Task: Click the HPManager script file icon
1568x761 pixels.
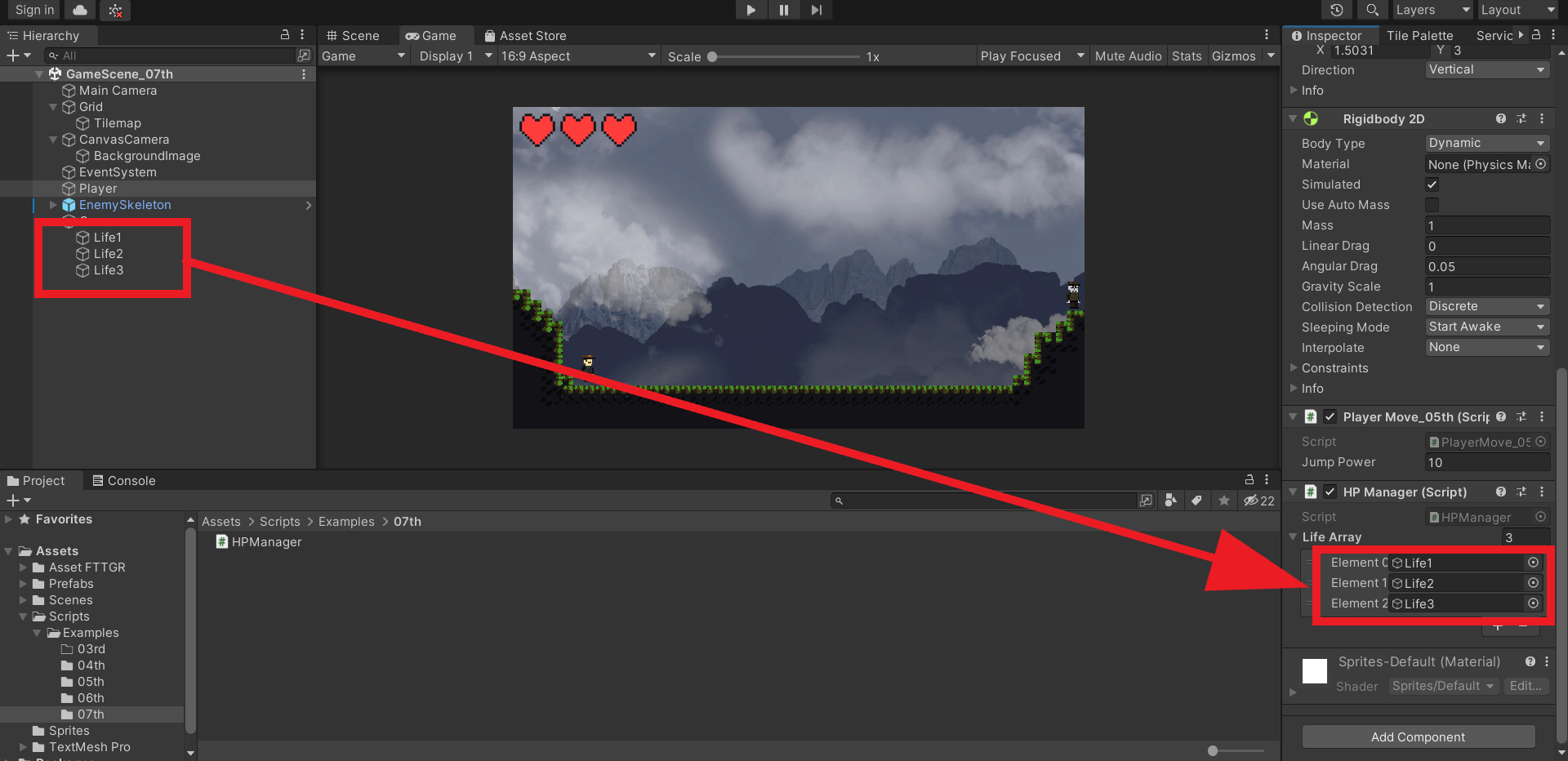Action: click(x=221, y=541)
